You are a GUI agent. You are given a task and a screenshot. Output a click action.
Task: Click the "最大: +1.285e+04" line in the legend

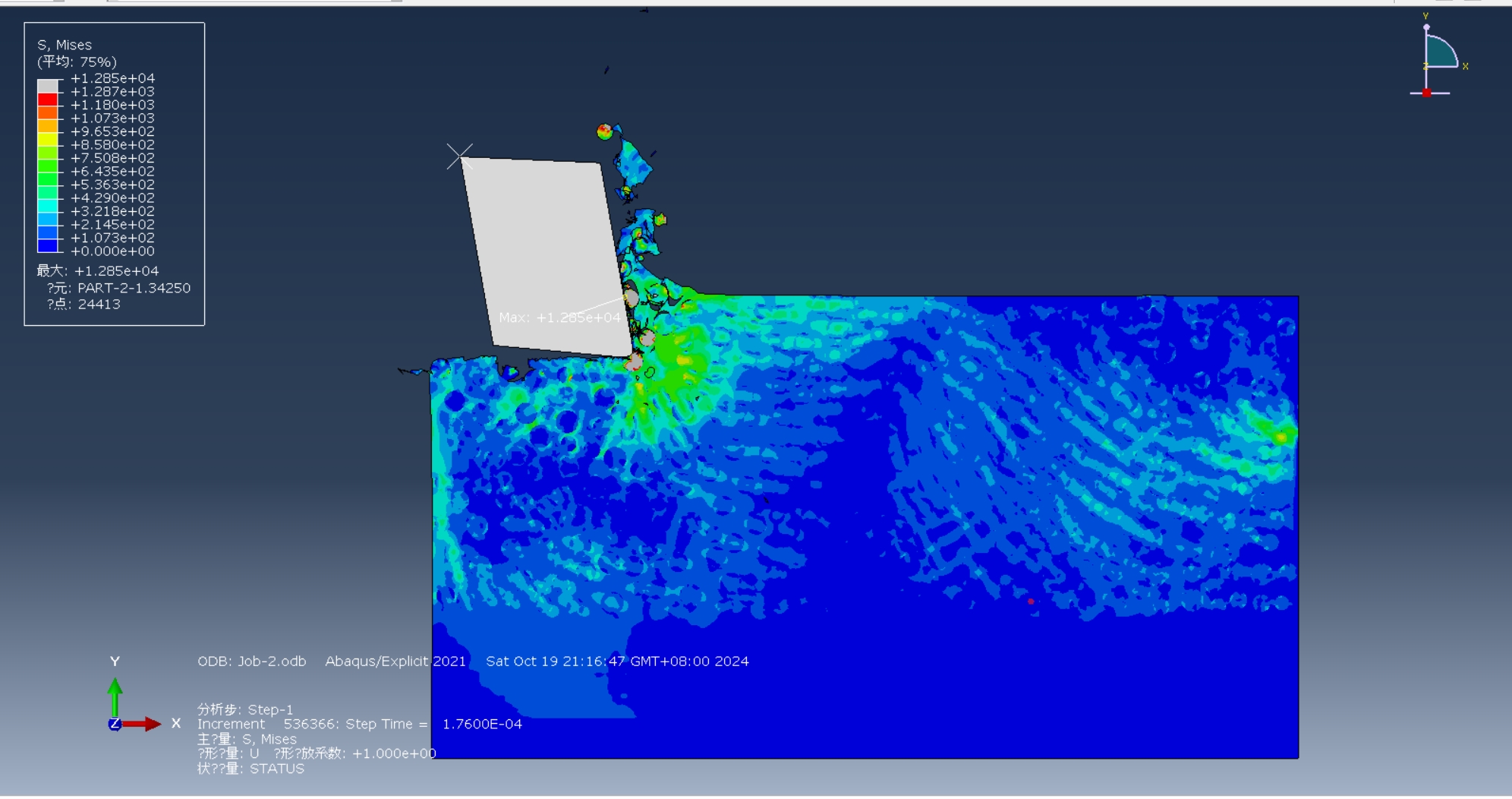click(x=98, y=271)
